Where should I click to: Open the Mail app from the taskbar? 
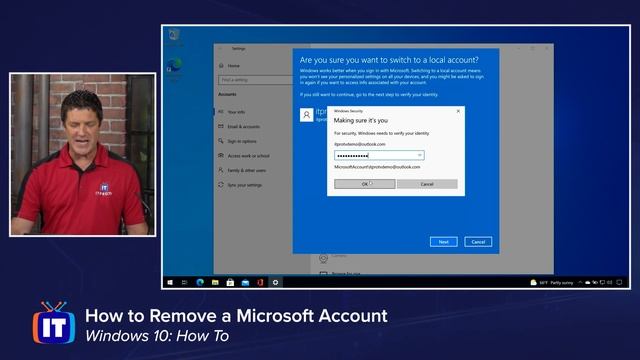tap(245, 282)
